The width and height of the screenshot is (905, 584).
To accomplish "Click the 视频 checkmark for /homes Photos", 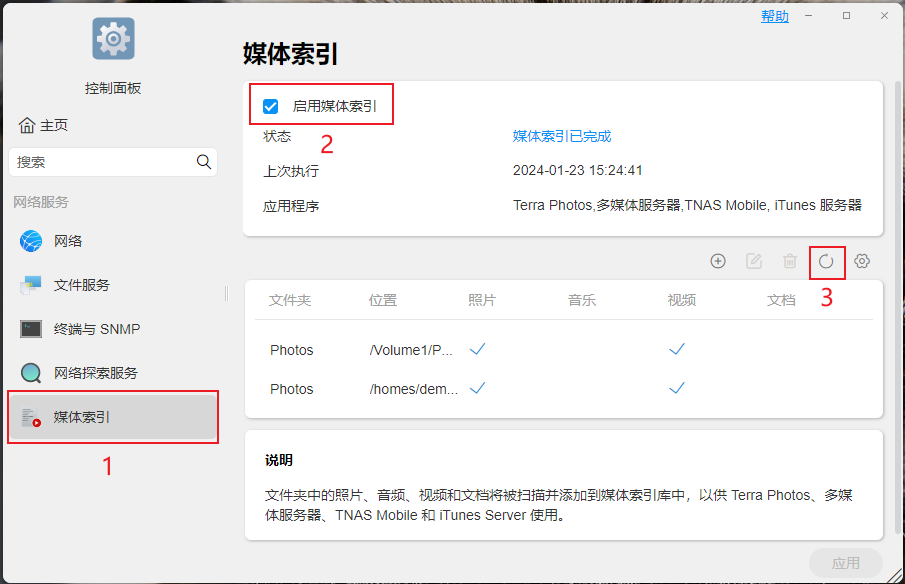I will coord(676,388).
